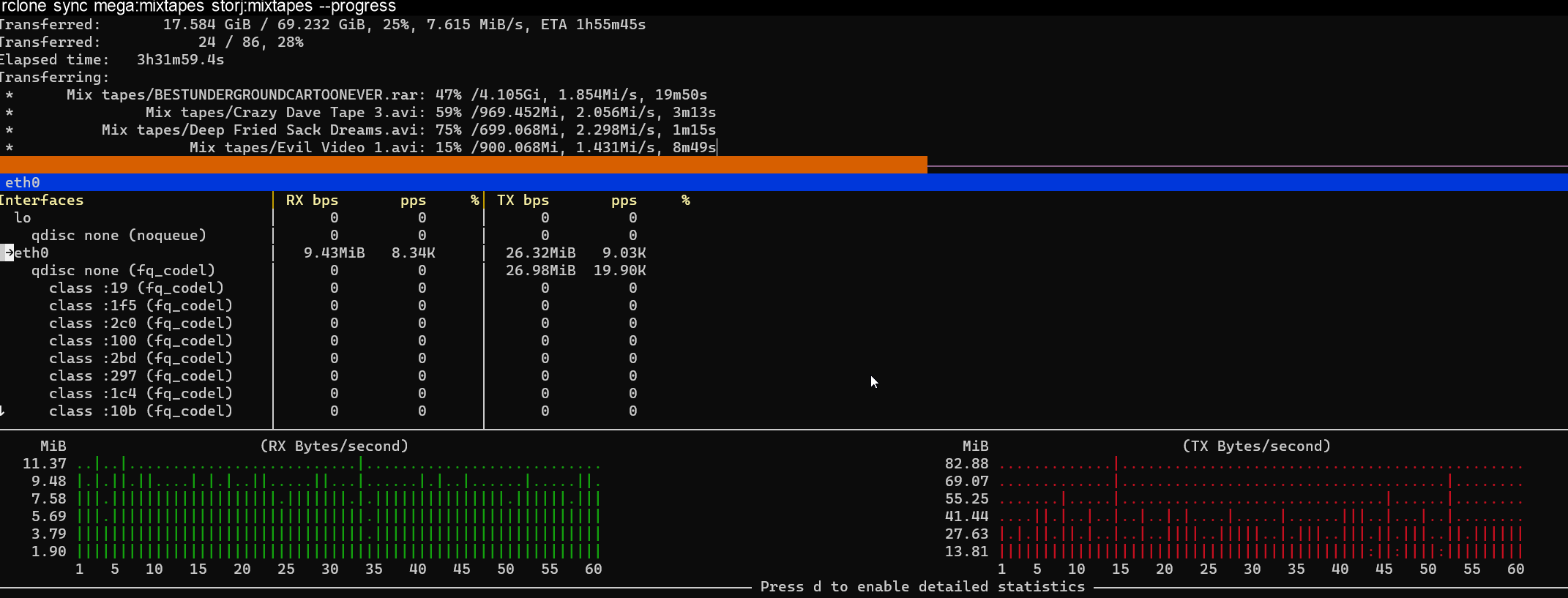
Task: Click the asterisk beside BESTUNDERGROUNDCARTOONEVER.rar transfer
Action: [x=9, y=95]
